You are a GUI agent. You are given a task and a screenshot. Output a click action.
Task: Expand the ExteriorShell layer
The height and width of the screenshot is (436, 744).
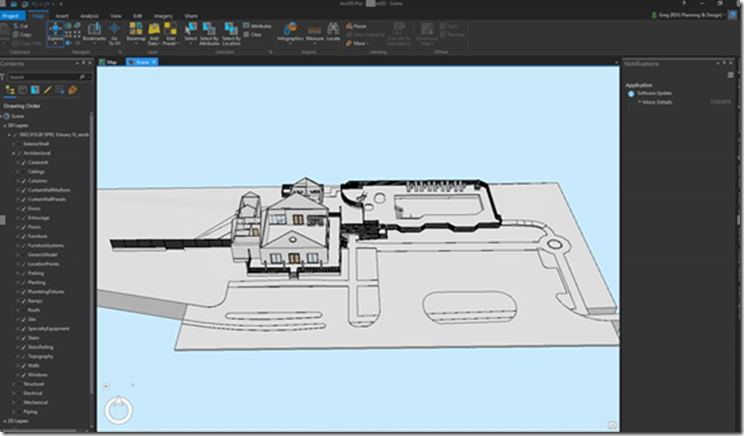[13, 144]
